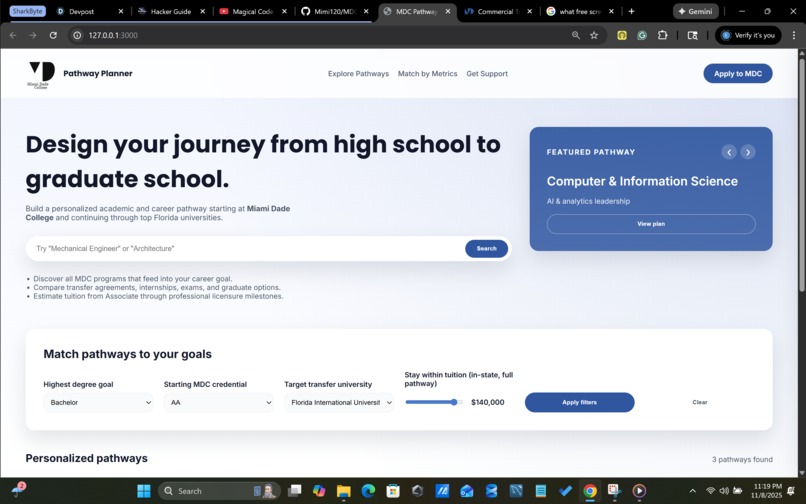Show hidden system tray icons

point(692,491)
